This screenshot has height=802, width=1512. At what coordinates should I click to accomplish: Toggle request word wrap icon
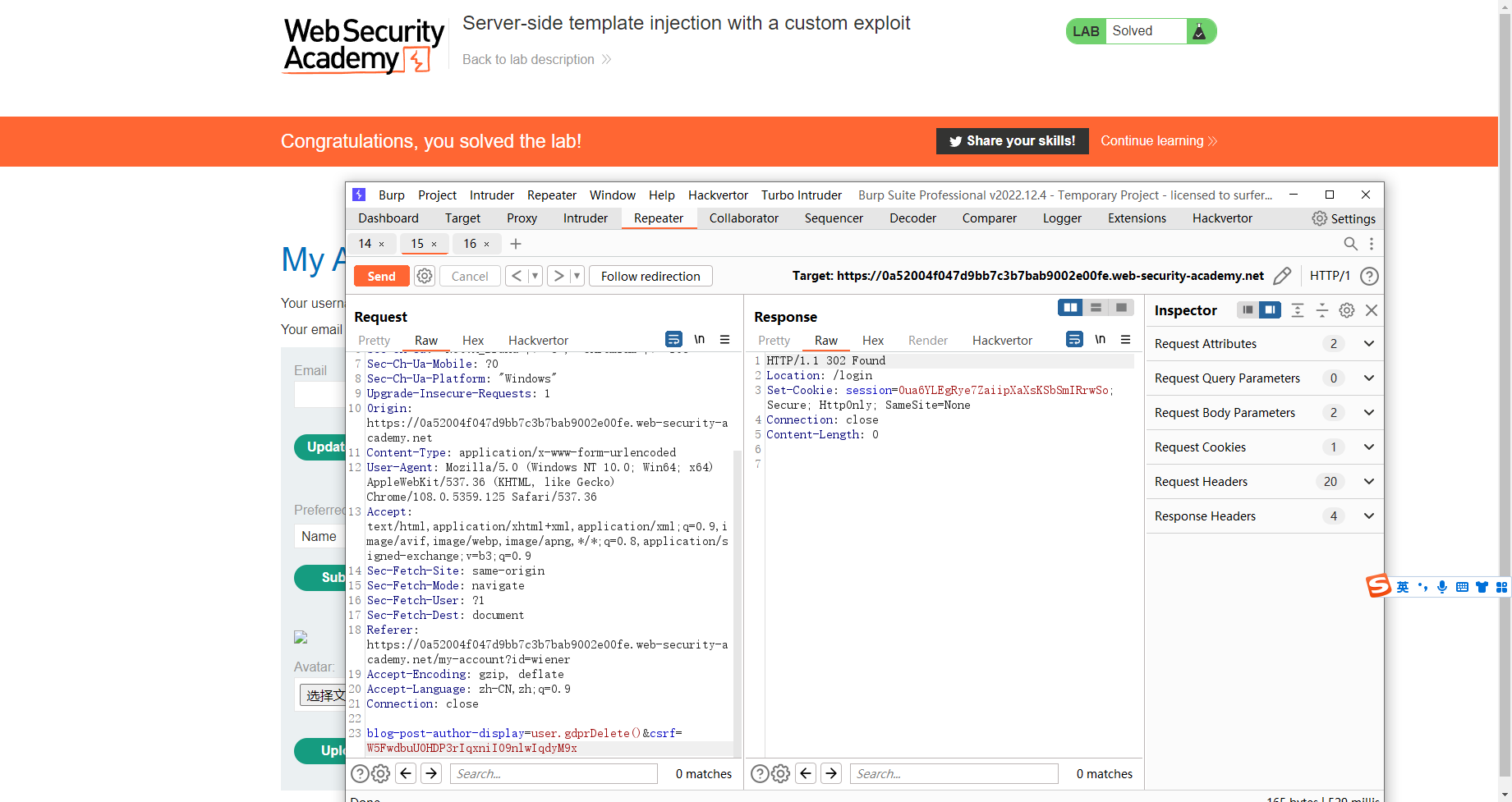click(x=673, y=339)
